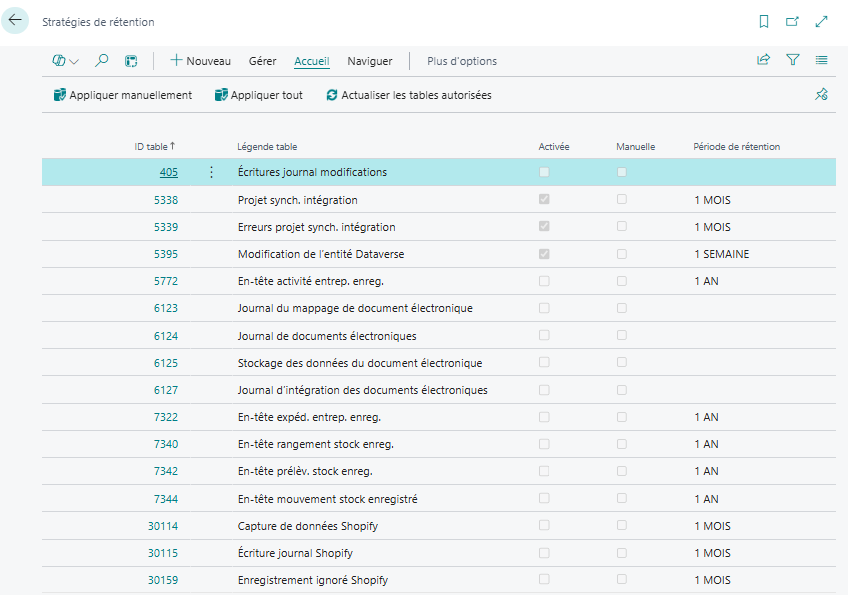Open table ID 5395 link
The image size is (848, 595).
tap(165, 254)
